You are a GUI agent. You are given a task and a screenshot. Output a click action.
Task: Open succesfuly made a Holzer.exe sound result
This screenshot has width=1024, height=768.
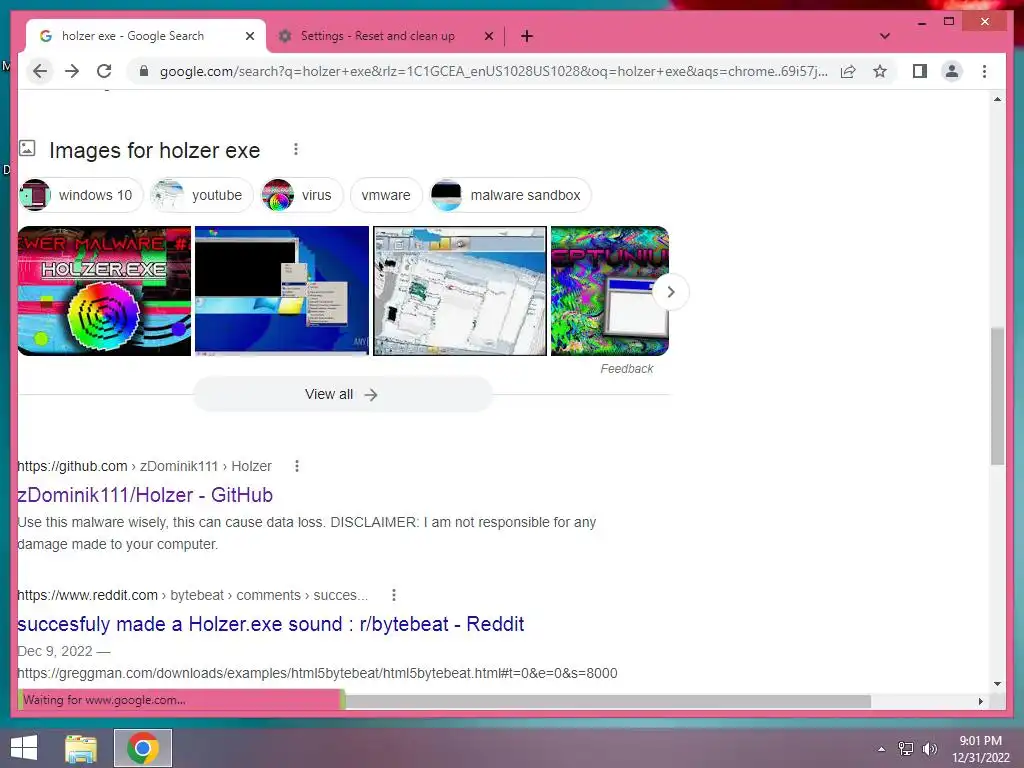click(x=270, y=624)
